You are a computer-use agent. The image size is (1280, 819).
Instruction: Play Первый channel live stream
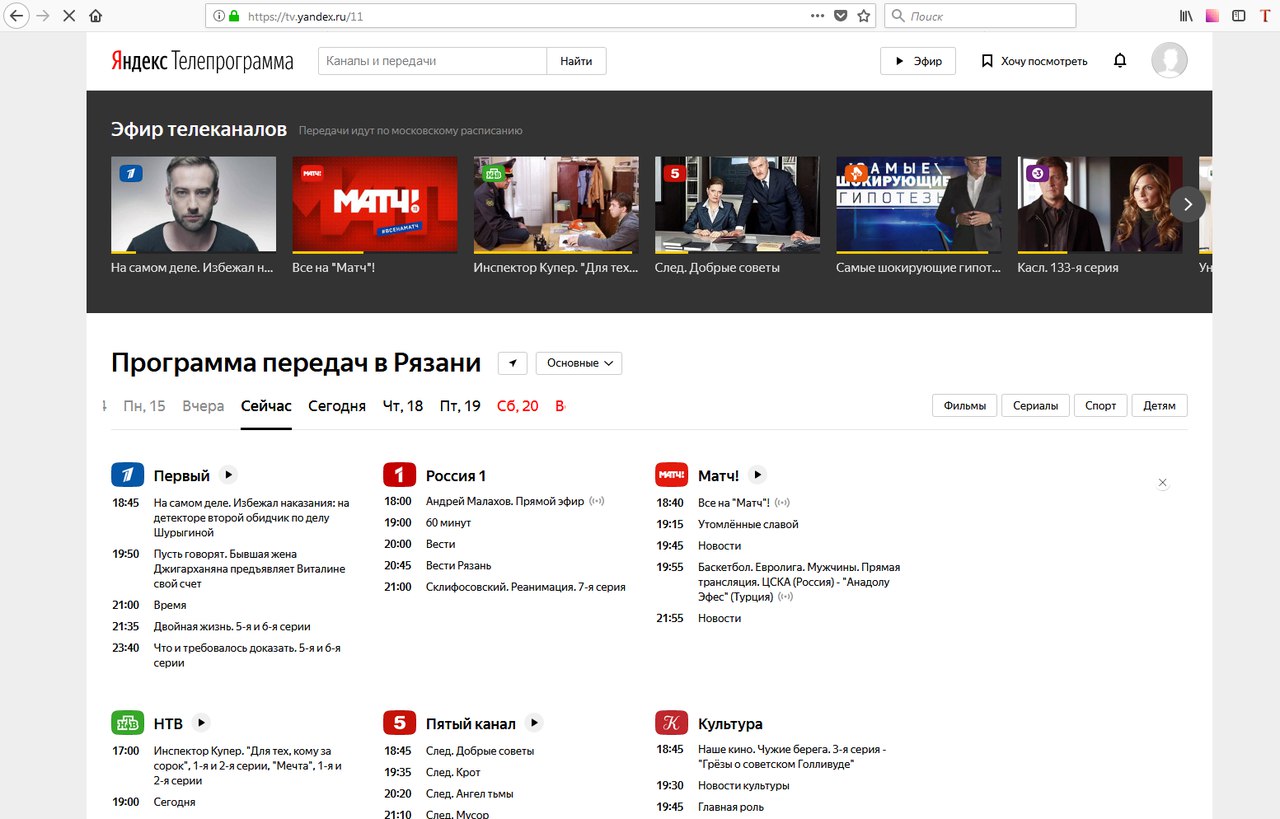click(x=228, y=475)
